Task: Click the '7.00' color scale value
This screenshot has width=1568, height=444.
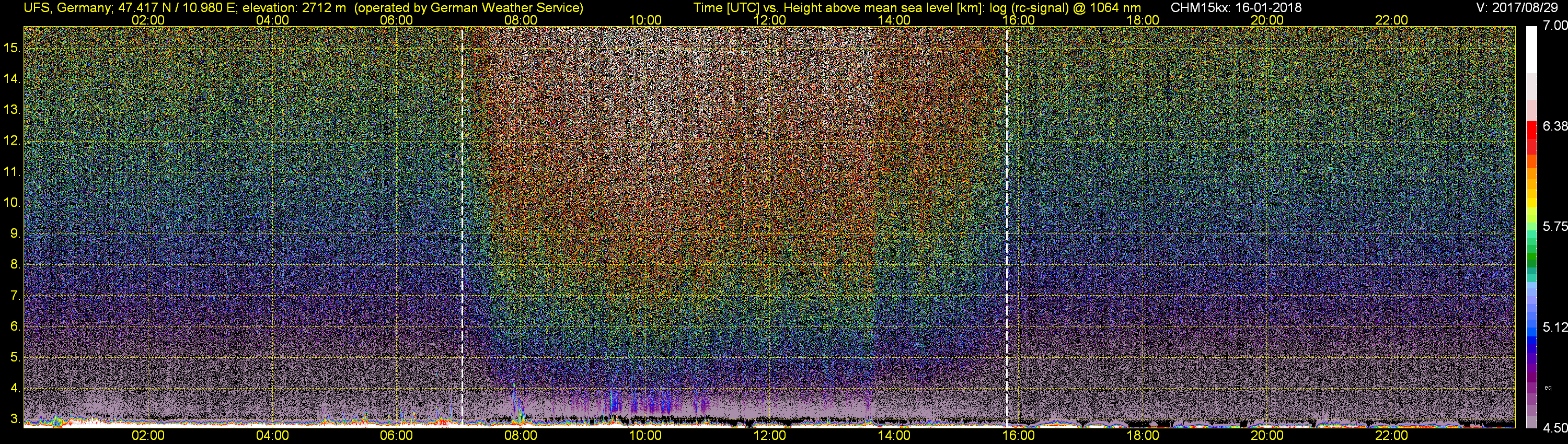Action: (x=1555, y=26)
